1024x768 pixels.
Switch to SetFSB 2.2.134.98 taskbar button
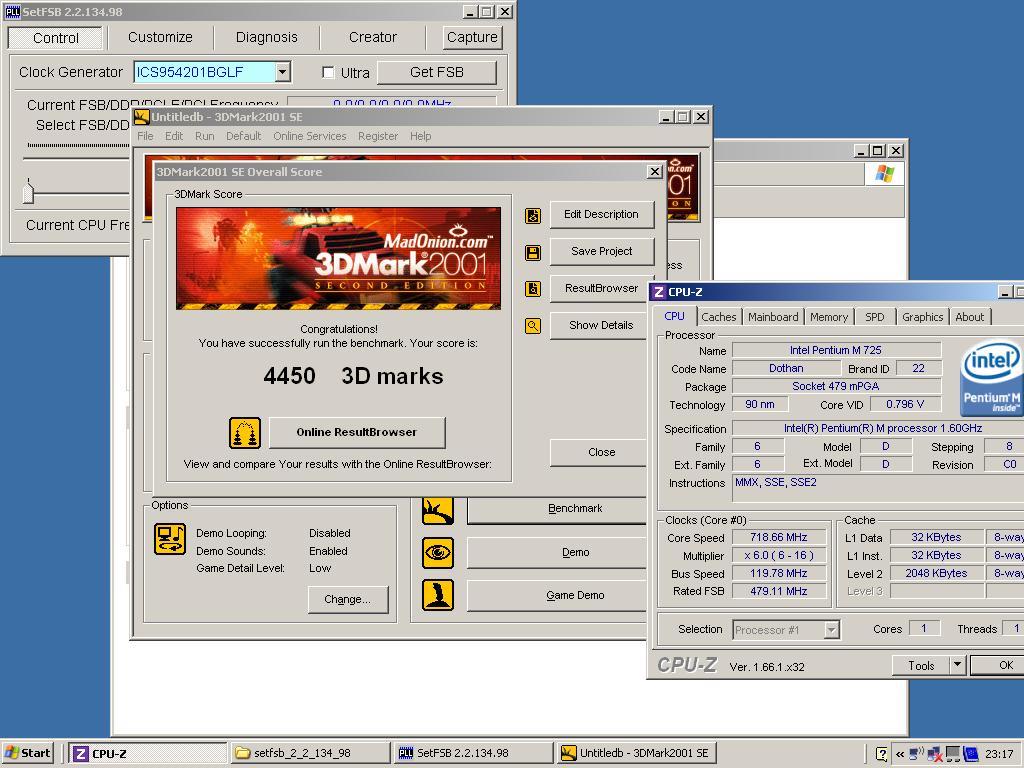pos(474,753)
